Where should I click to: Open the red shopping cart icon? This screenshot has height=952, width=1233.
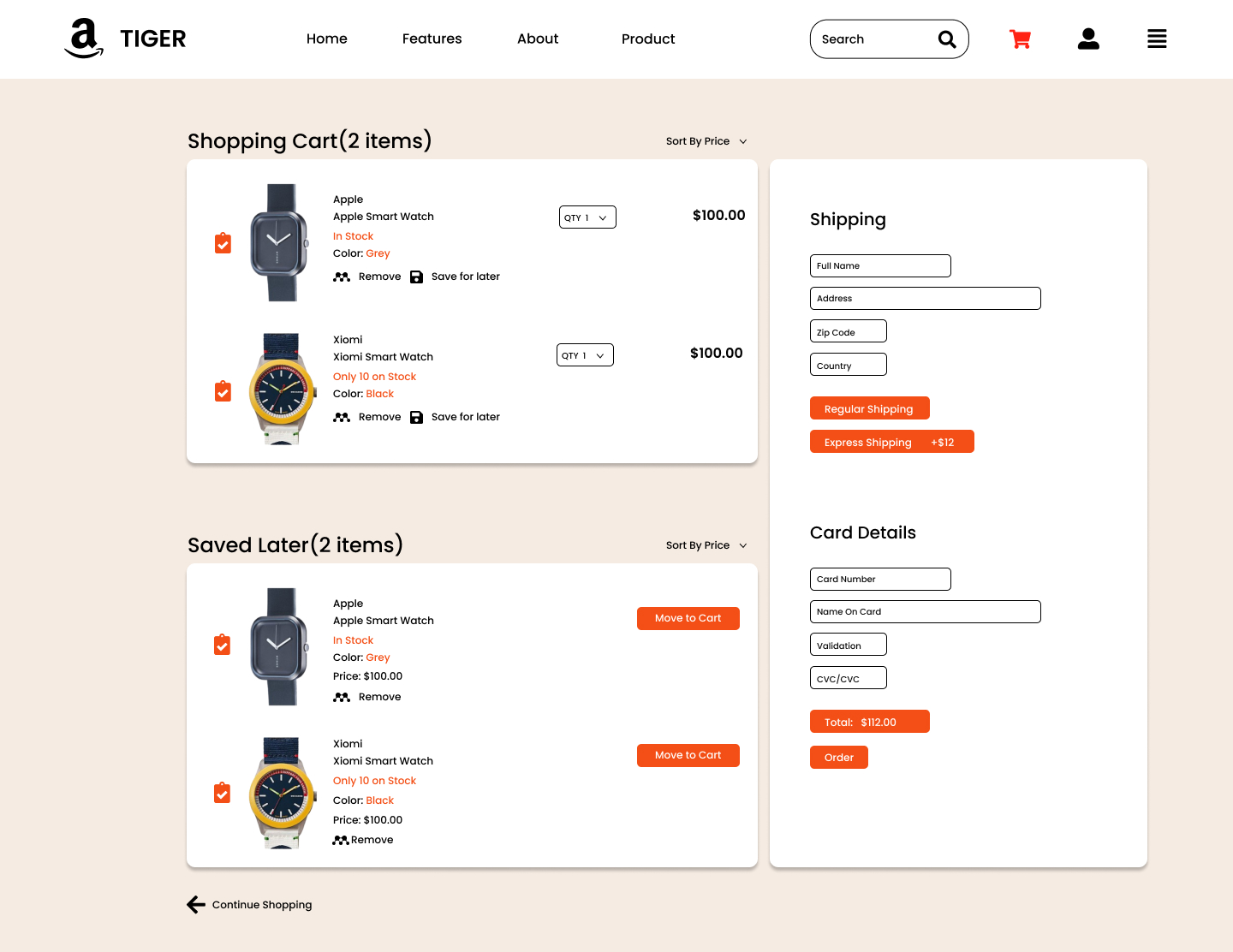(1020, 39)
